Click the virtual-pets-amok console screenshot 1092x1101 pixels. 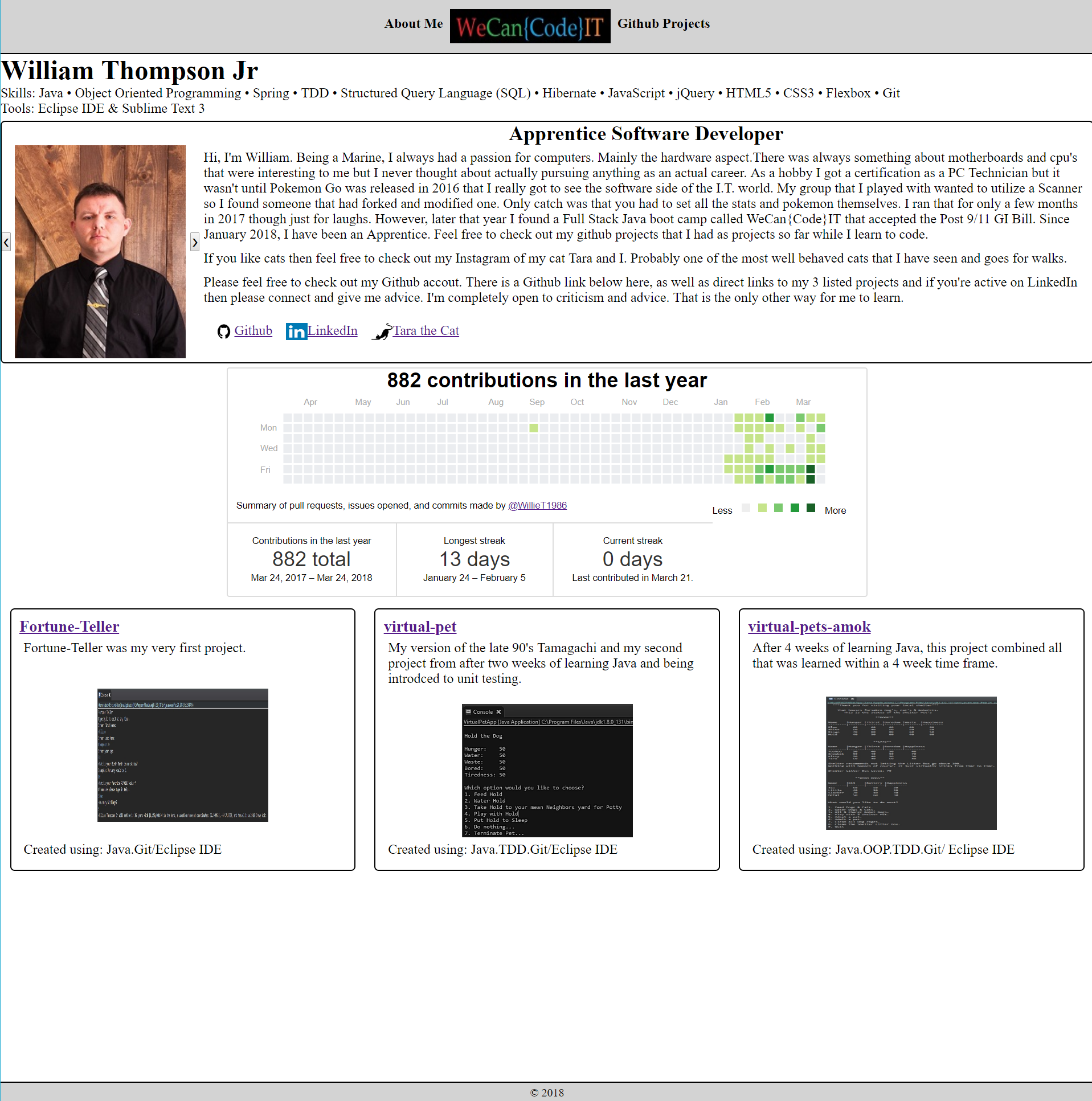(911, 763)
